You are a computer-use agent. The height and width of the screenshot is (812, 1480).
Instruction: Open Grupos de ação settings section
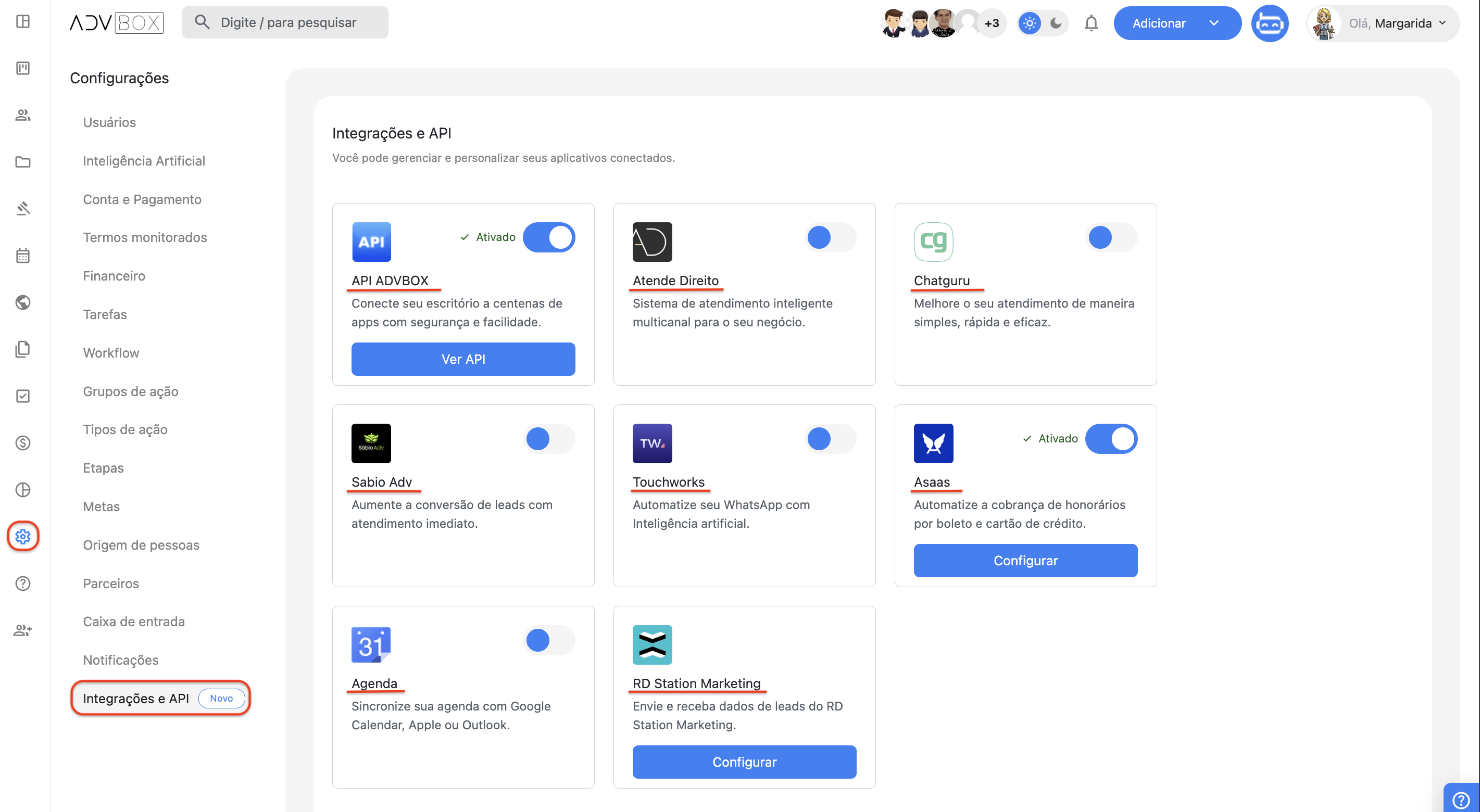click(130, 391)
